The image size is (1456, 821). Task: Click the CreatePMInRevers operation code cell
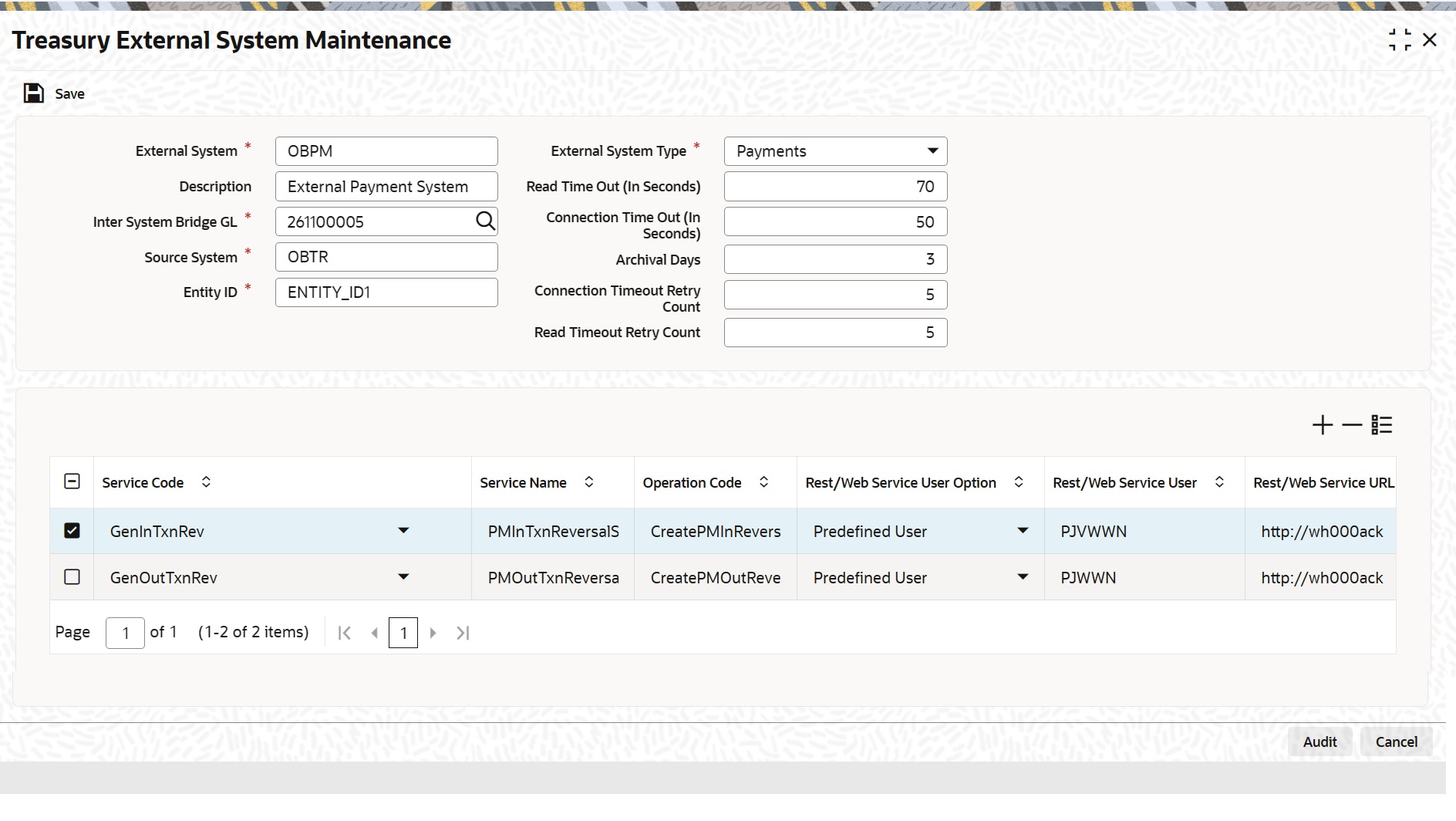[x=716, y=531]
